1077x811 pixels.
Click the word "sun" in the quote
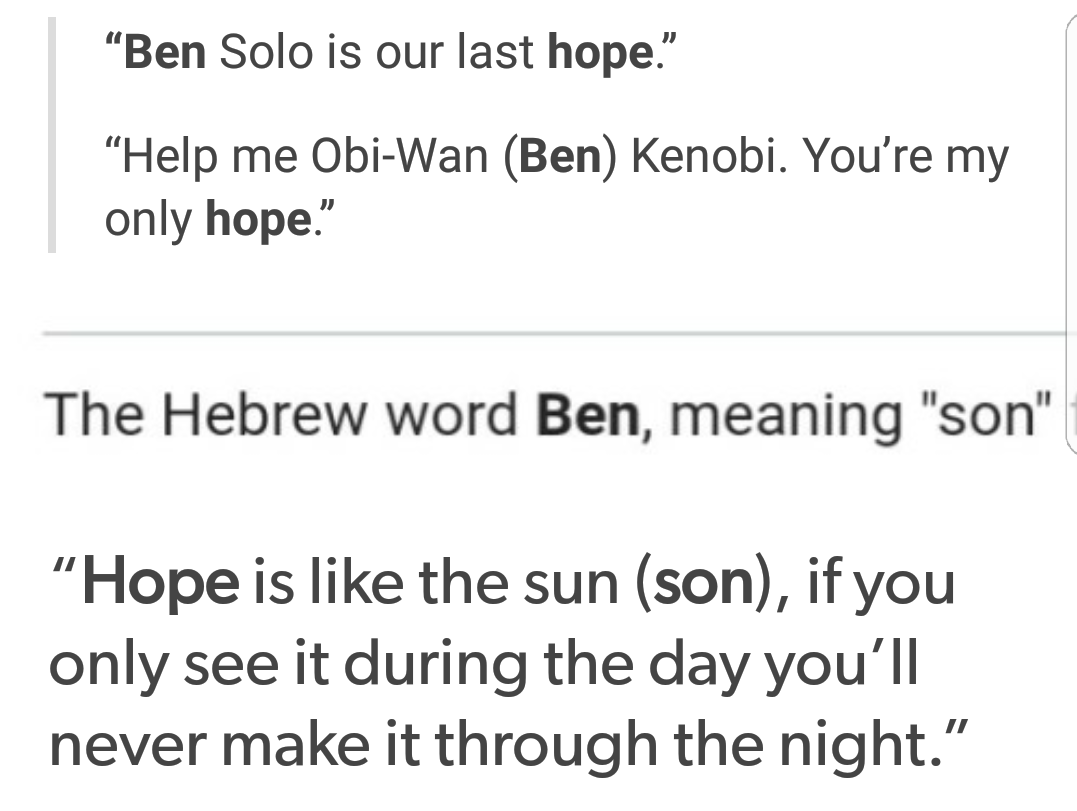coord(578,585)
